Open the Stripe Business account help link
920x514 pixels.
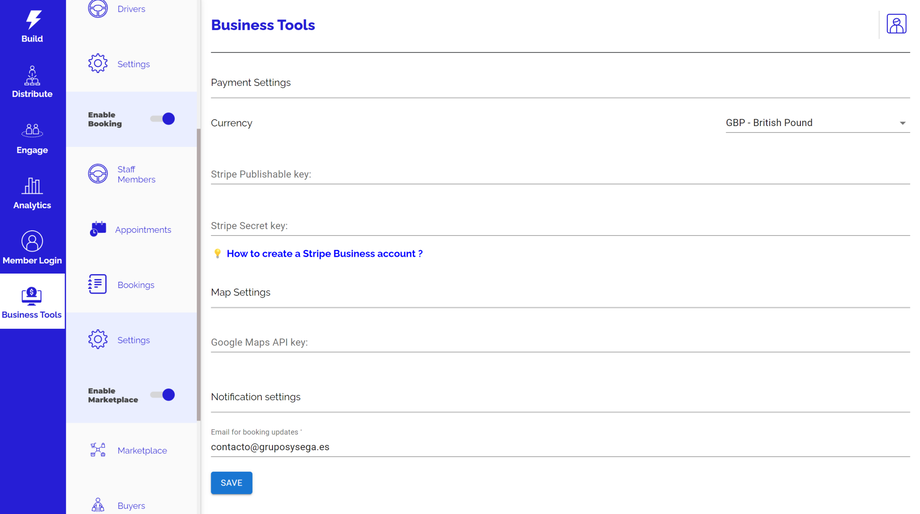(x=324, y=254)
